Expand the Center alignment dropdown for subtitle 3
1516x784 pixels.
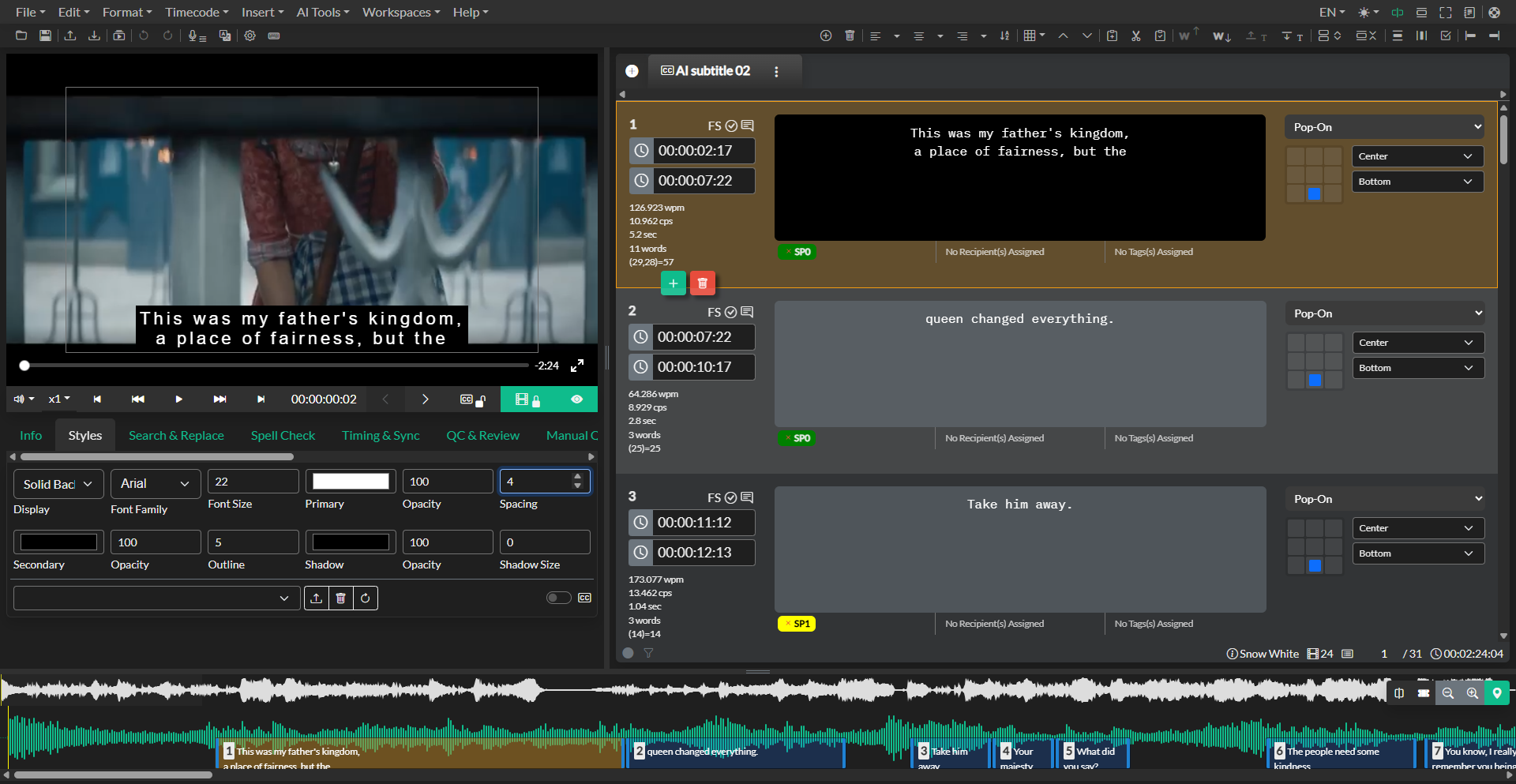(x=1417, y=527)
